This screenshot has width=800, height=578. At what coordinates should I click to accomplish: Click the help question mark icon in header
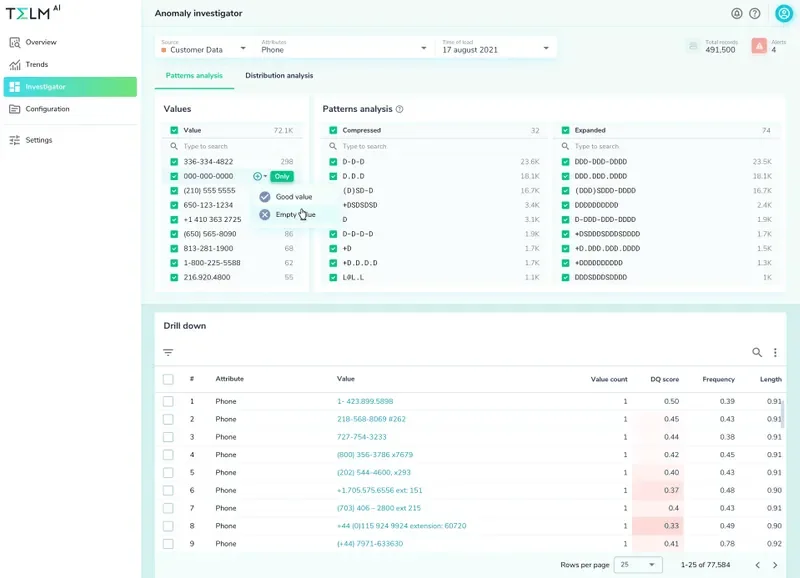755,14
